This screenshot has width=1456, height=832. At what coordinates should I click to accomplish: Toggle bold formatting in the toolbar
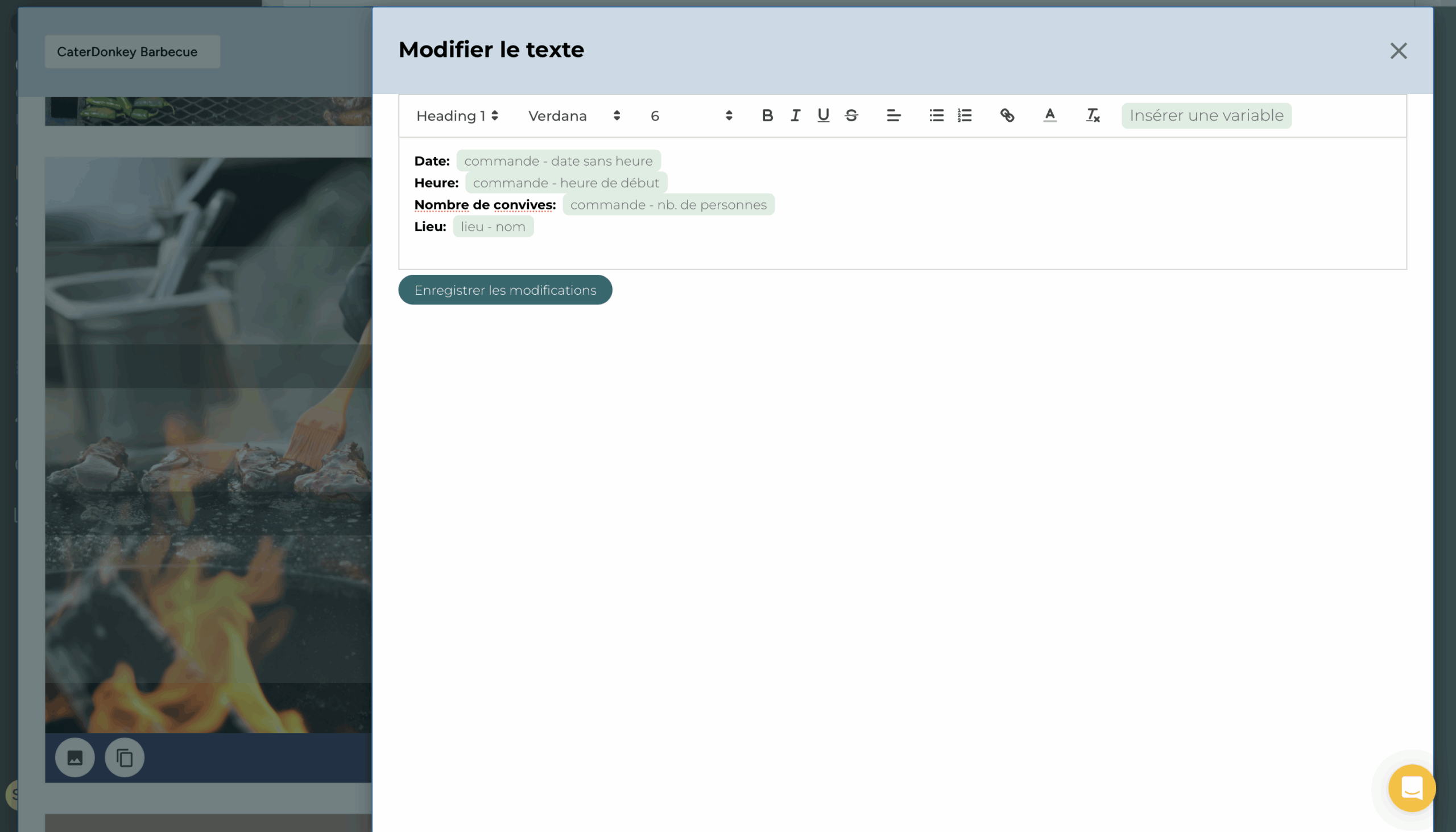coord(767,116)
